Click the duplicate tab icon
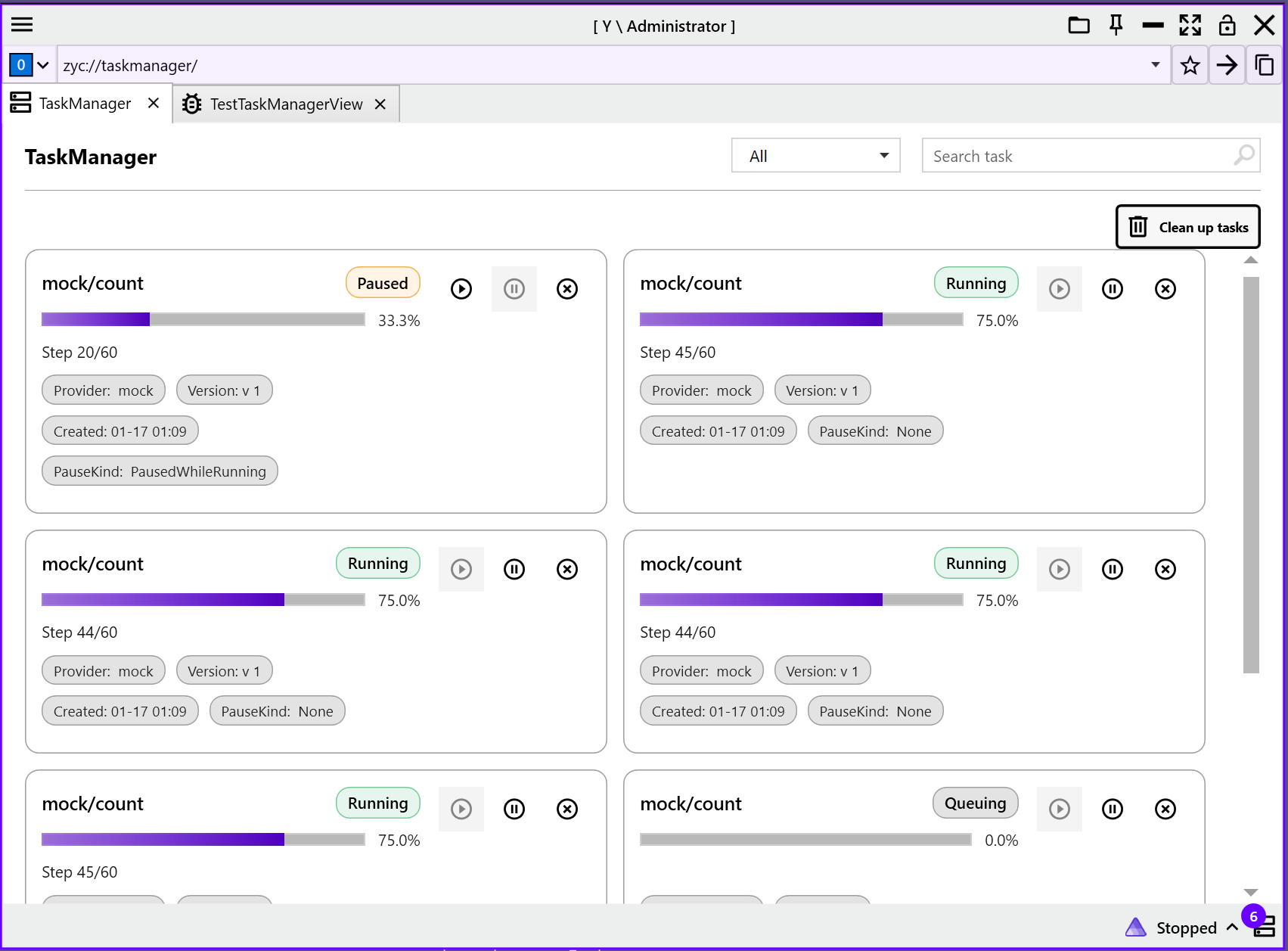Viewport: 1288px width, 951px height. click(x=1265, y=65)
